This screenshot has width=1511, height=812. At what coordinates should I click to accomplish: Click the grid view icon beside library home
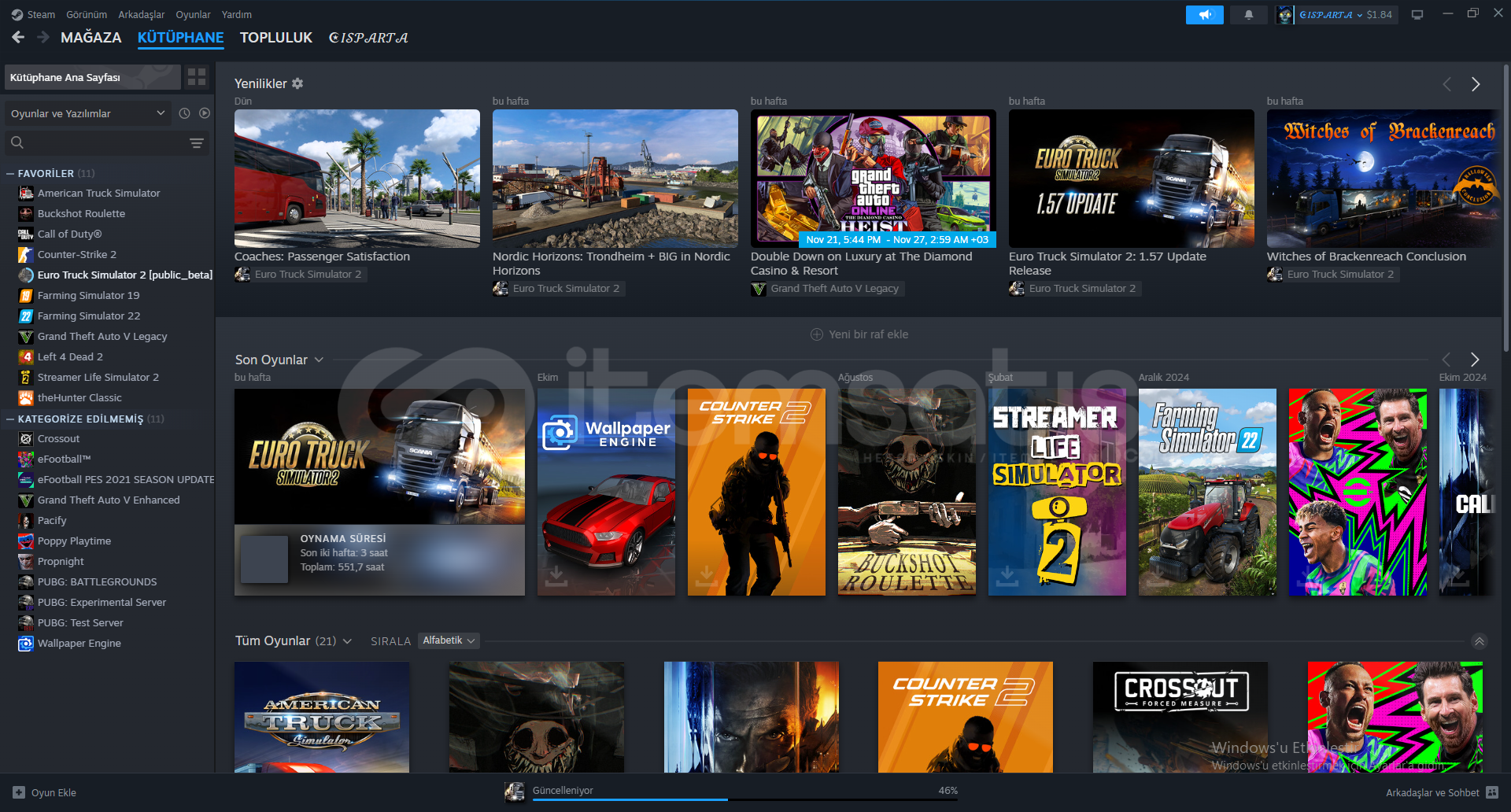[197, 77]
